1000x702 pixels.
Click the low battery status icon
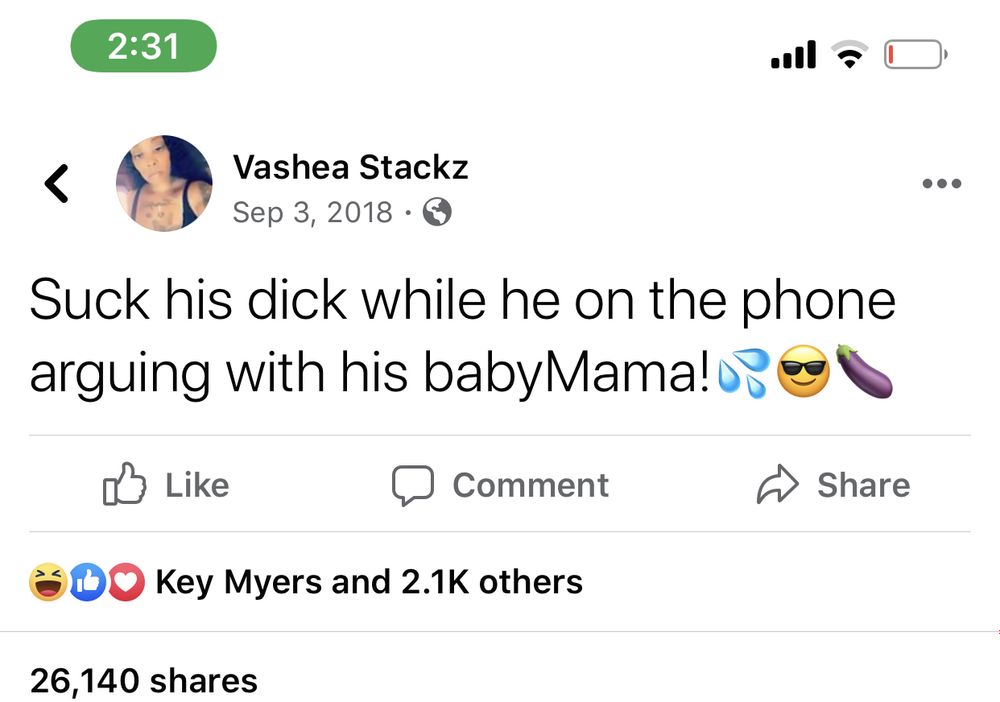[x=915, y=54]
